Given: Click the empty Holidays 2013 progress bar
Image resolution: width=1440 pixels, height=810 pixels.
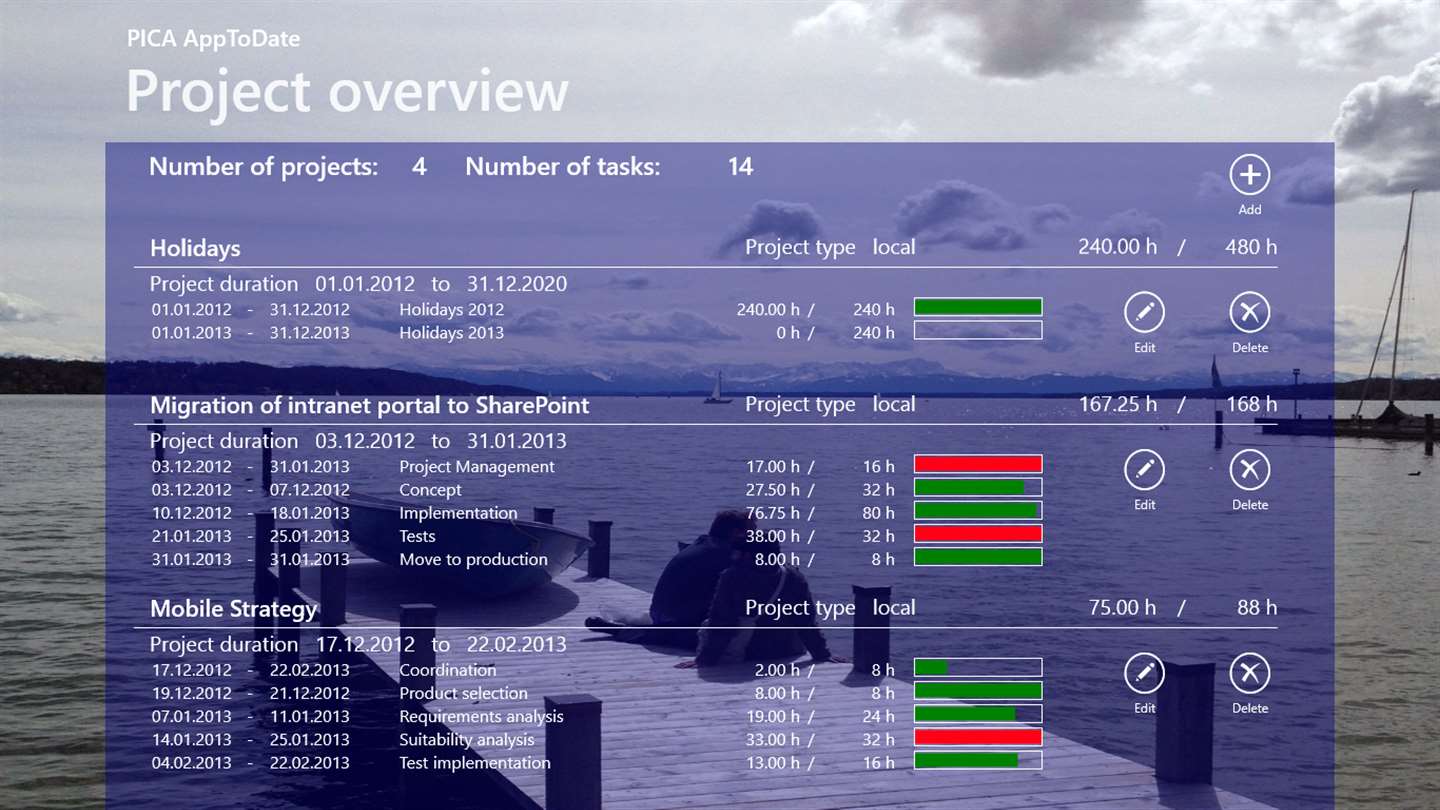Looking at the screenshot, I should pos(978,330).
